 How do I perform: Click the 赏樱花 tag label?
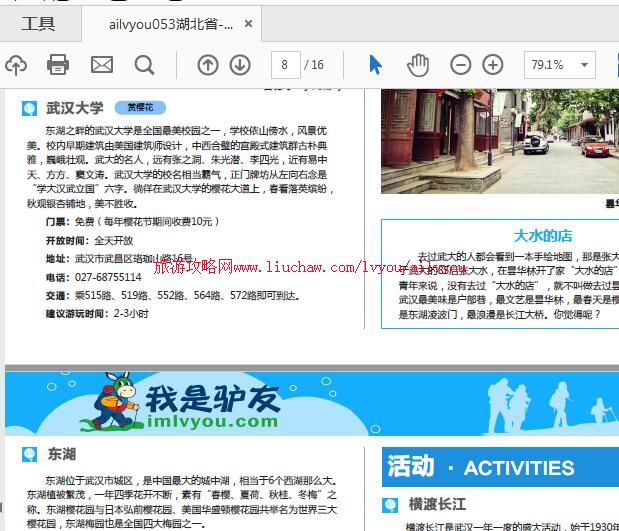coord(139,108)
